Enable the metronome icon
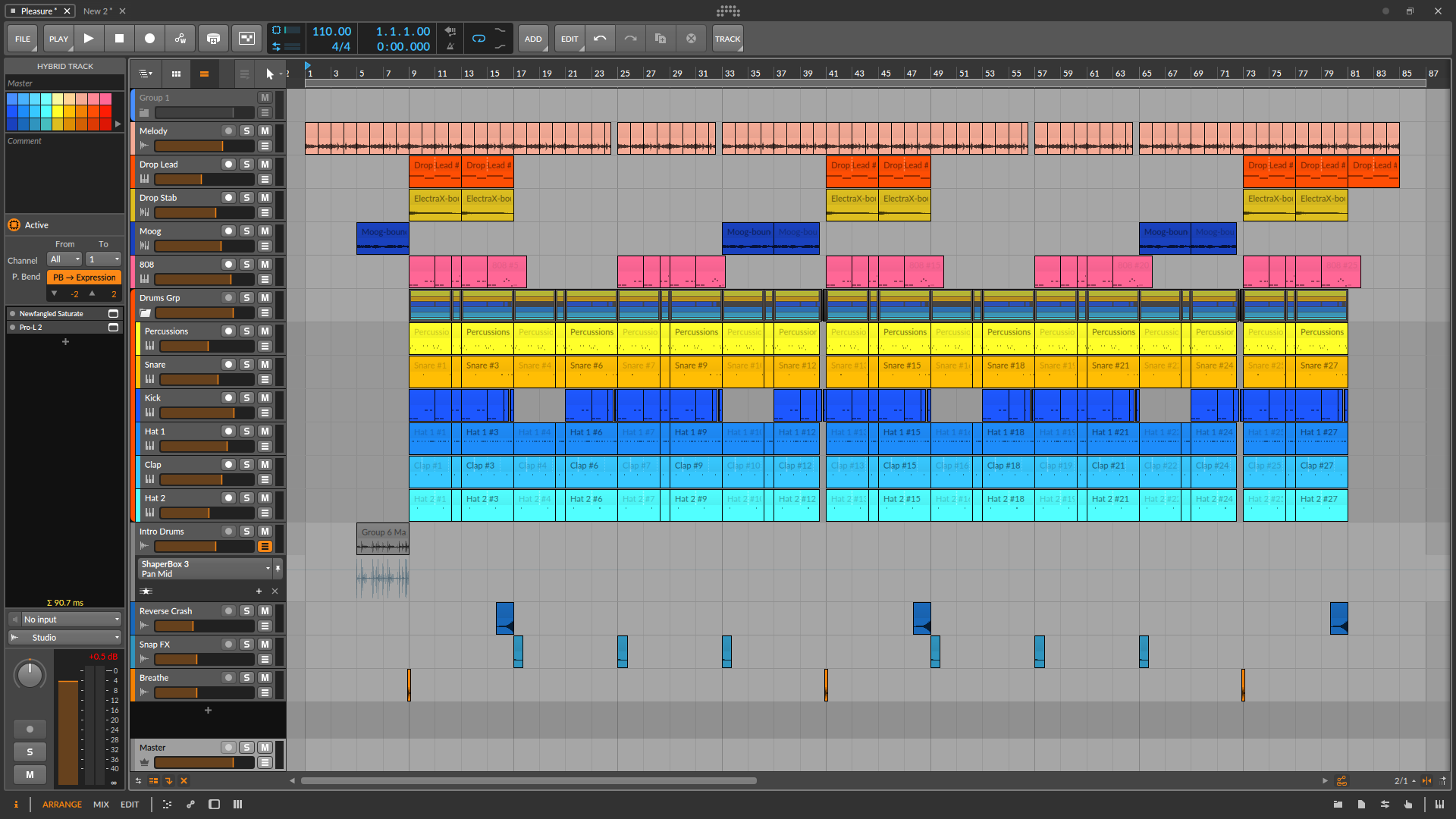This screenshot has height=819, width=1456. [450, 46]
